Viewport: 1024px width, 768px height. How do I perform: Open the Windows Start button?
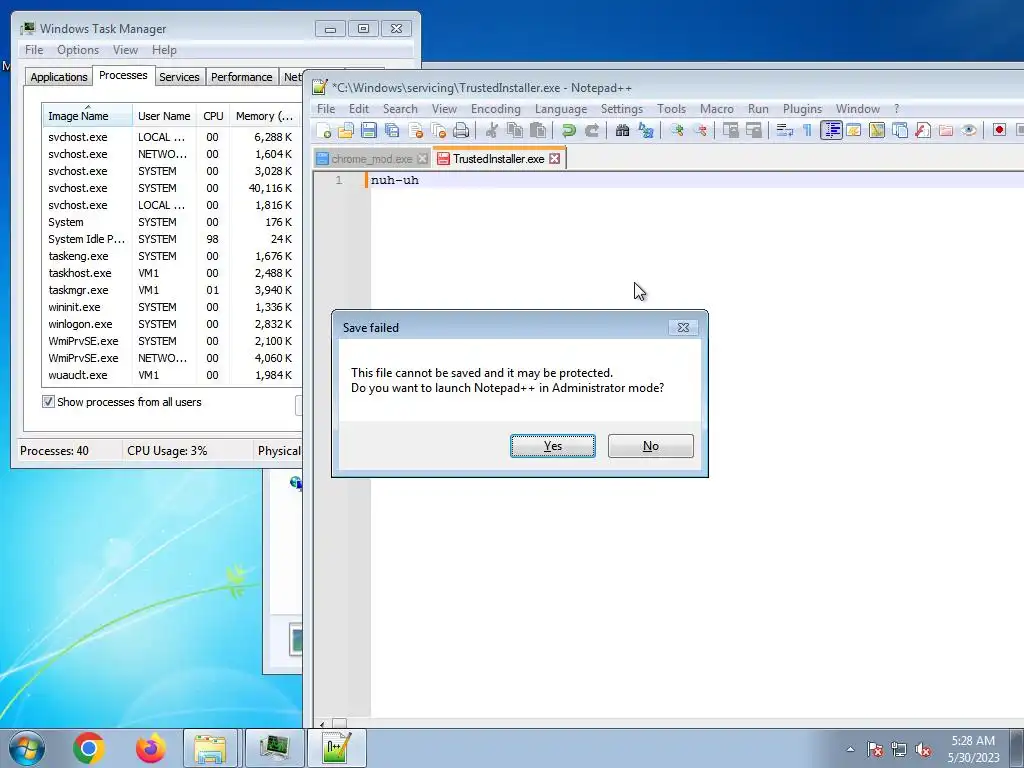[27, 748]
